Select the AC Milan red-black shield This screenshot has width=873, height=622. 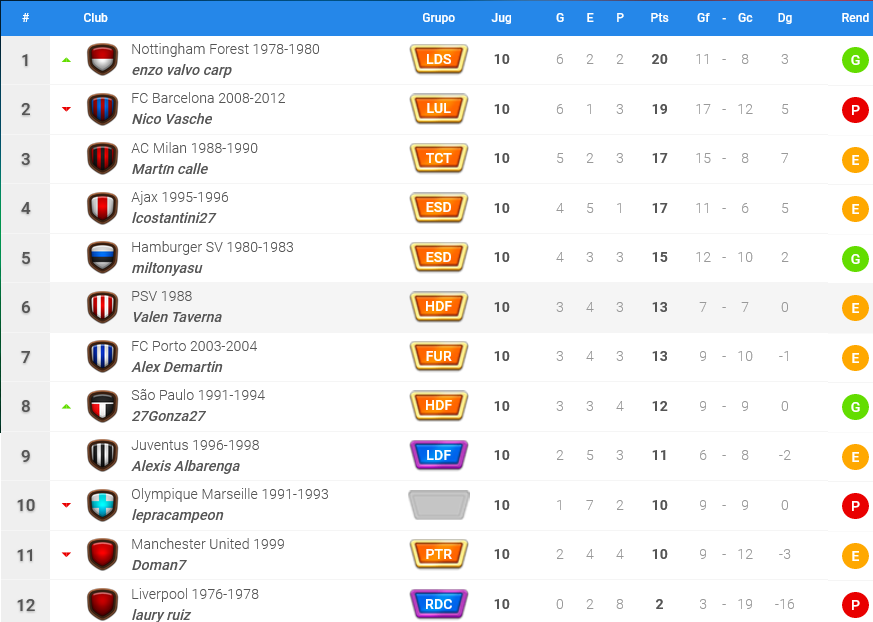[x=102, y=159]
